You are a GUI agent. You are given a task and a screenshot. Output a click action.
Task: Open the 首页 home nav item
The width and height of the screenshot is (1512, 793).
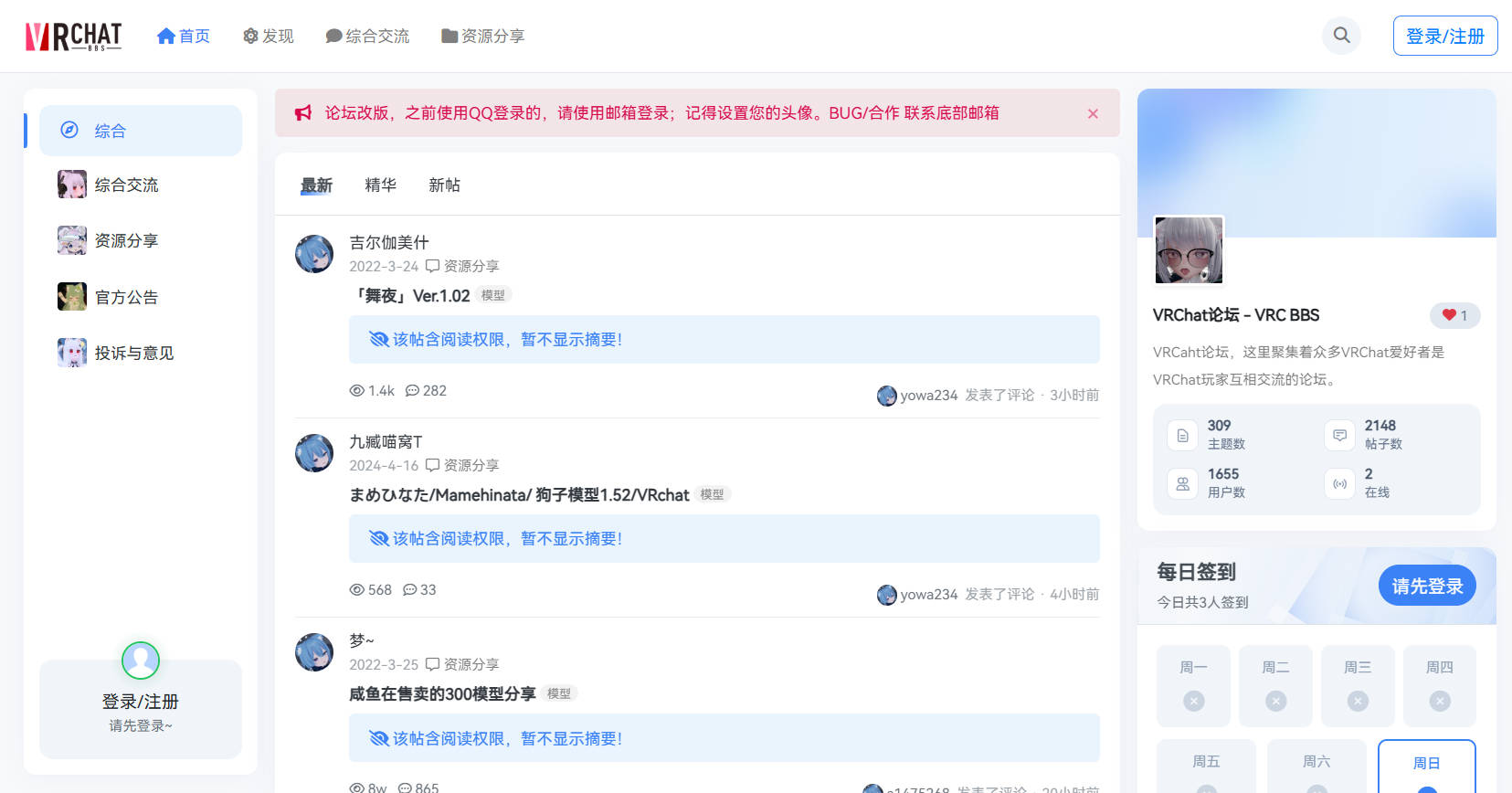pos(184,36)
